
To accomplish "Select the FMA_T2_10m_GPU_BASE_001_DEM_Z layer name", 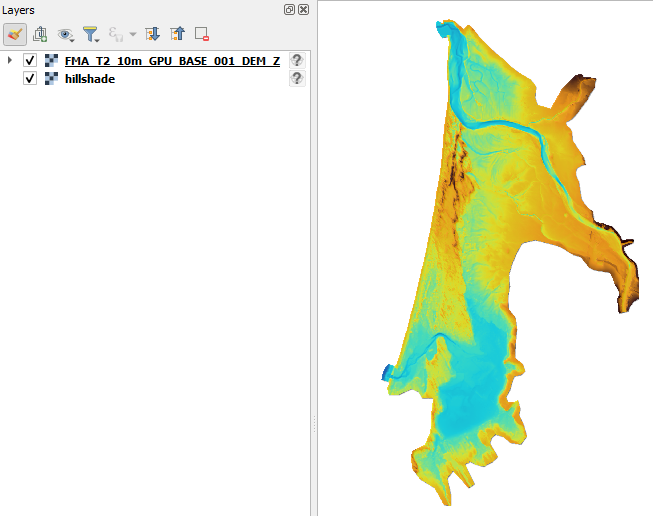I will pos(171,61).
